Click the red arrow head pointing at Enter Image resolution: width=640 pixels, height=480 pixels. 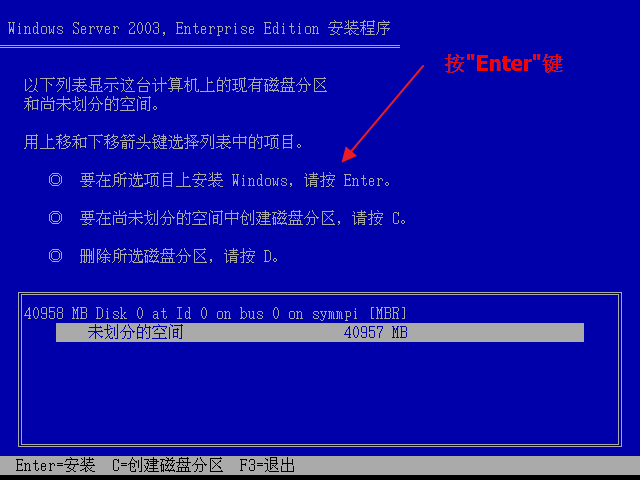click(348, 156)
